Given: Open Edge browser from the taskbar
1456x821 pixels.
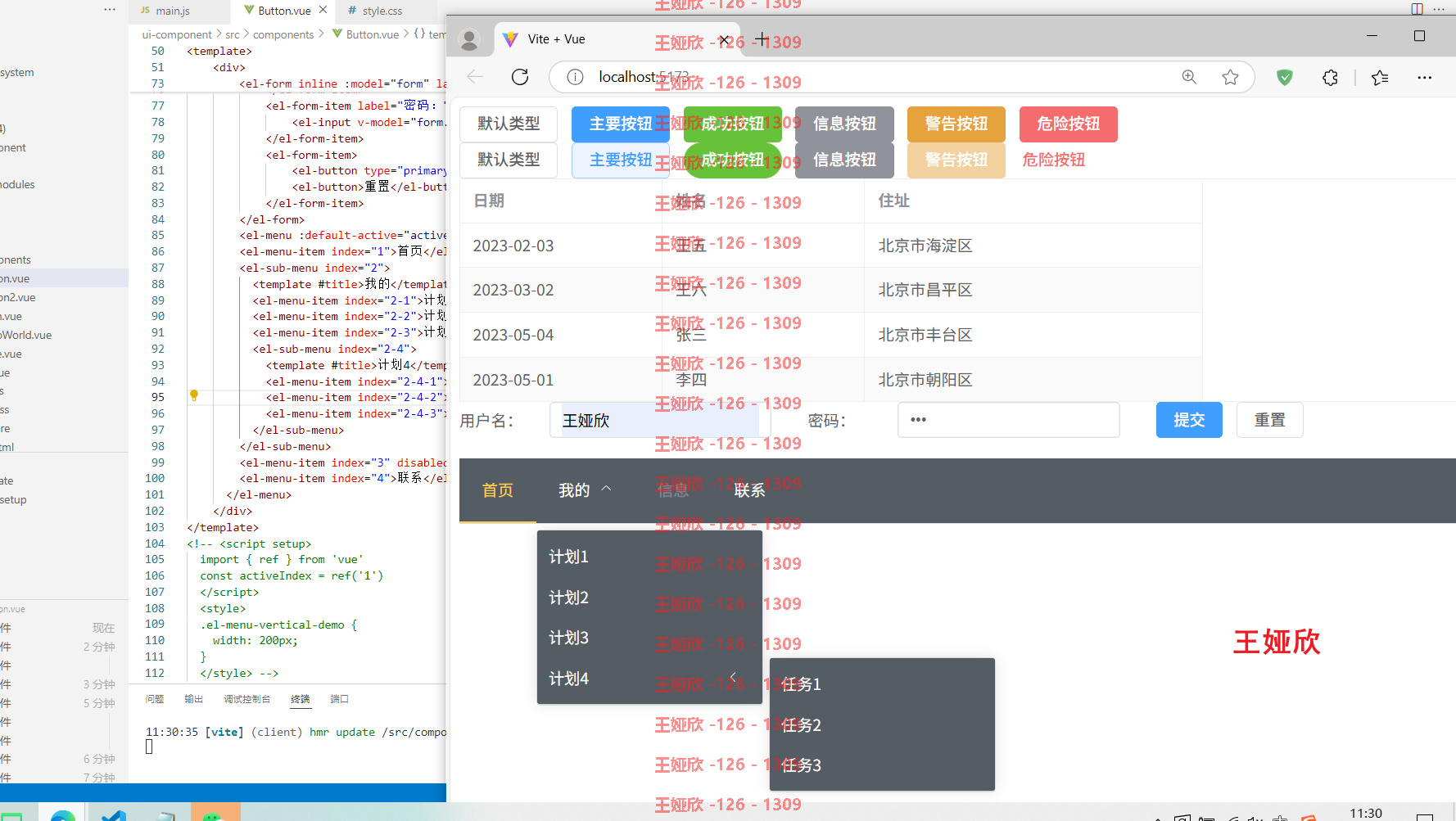Looking at the screenshot, I should [62, 815].
